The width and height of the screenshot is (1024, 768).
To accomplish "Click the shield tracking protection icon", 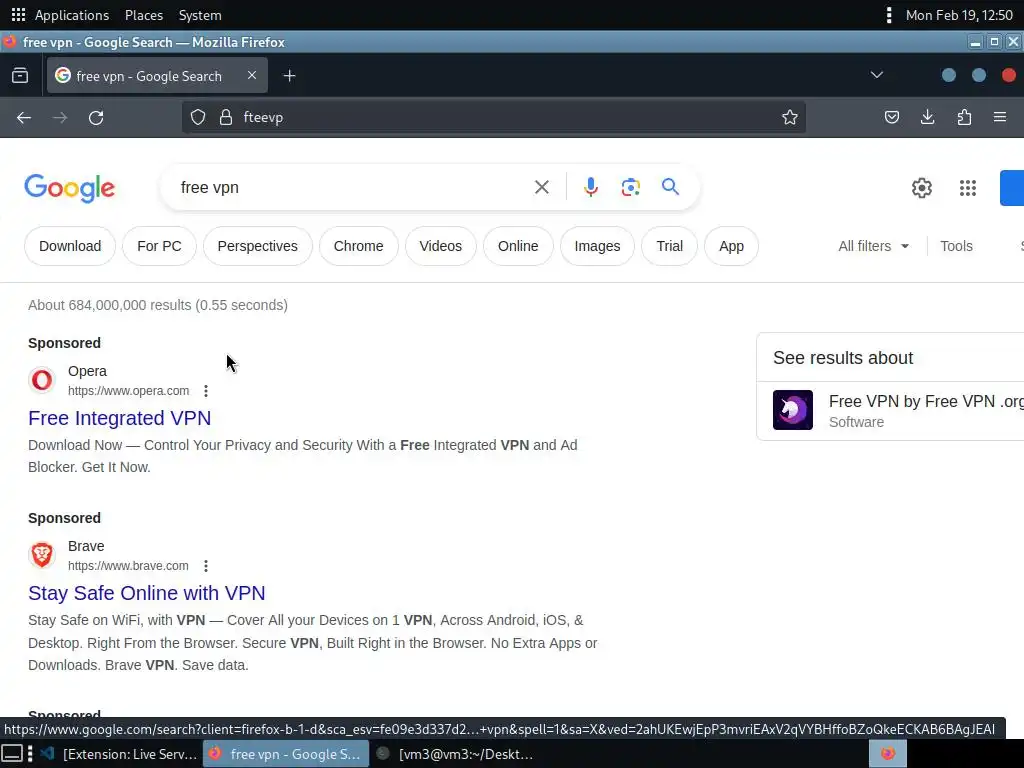I will [x=198, y=118].
